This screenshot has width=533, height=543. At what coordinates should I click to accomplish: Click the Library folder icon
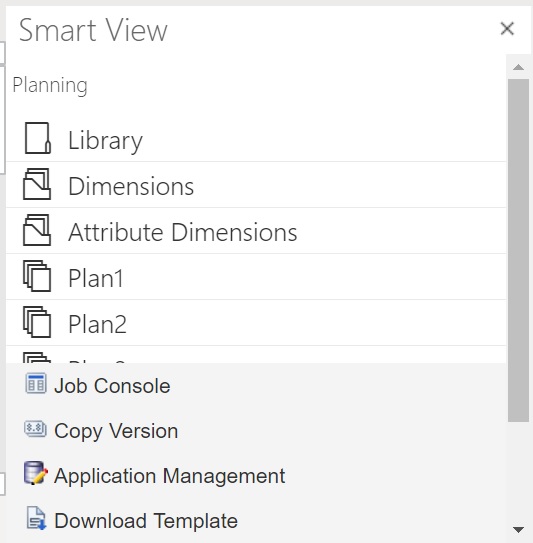coord(37,138)
